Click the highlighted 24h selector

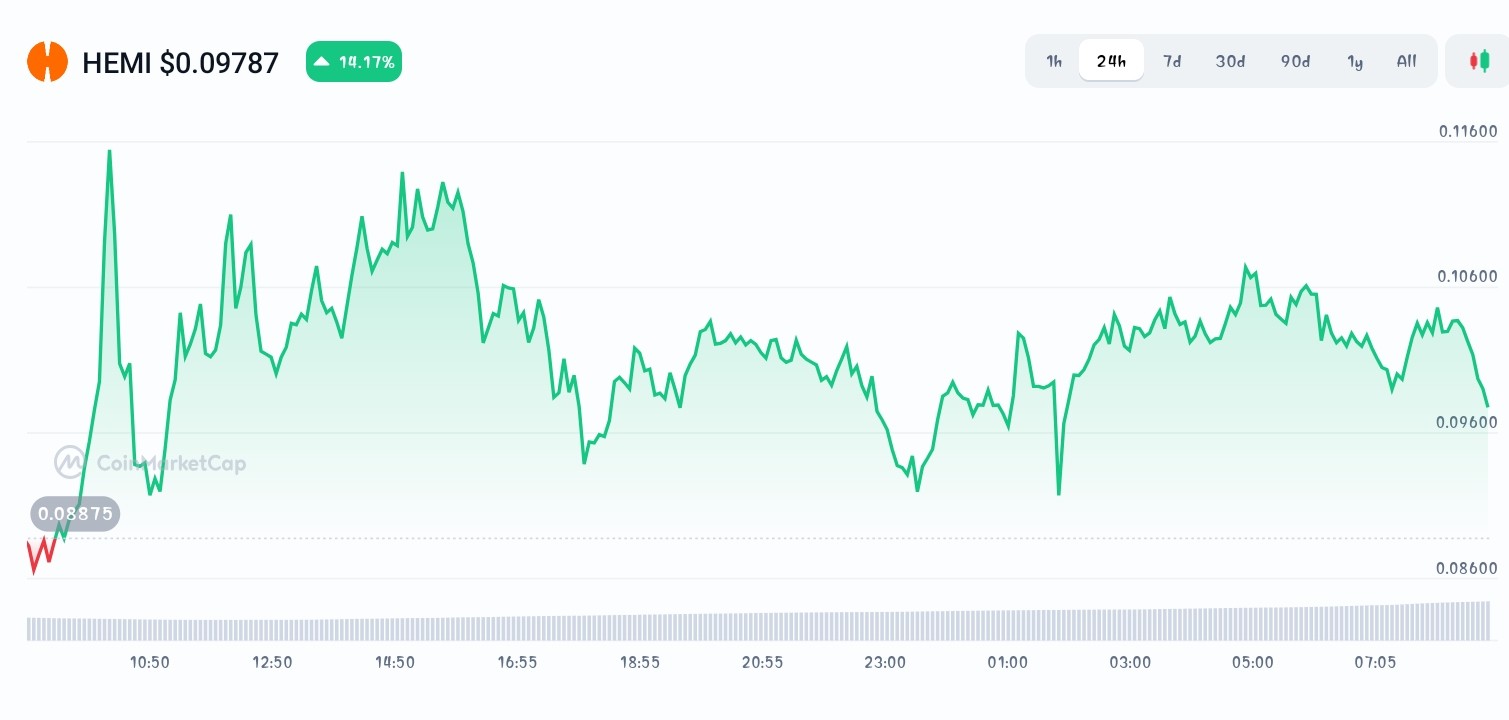tap(1110, 60)
